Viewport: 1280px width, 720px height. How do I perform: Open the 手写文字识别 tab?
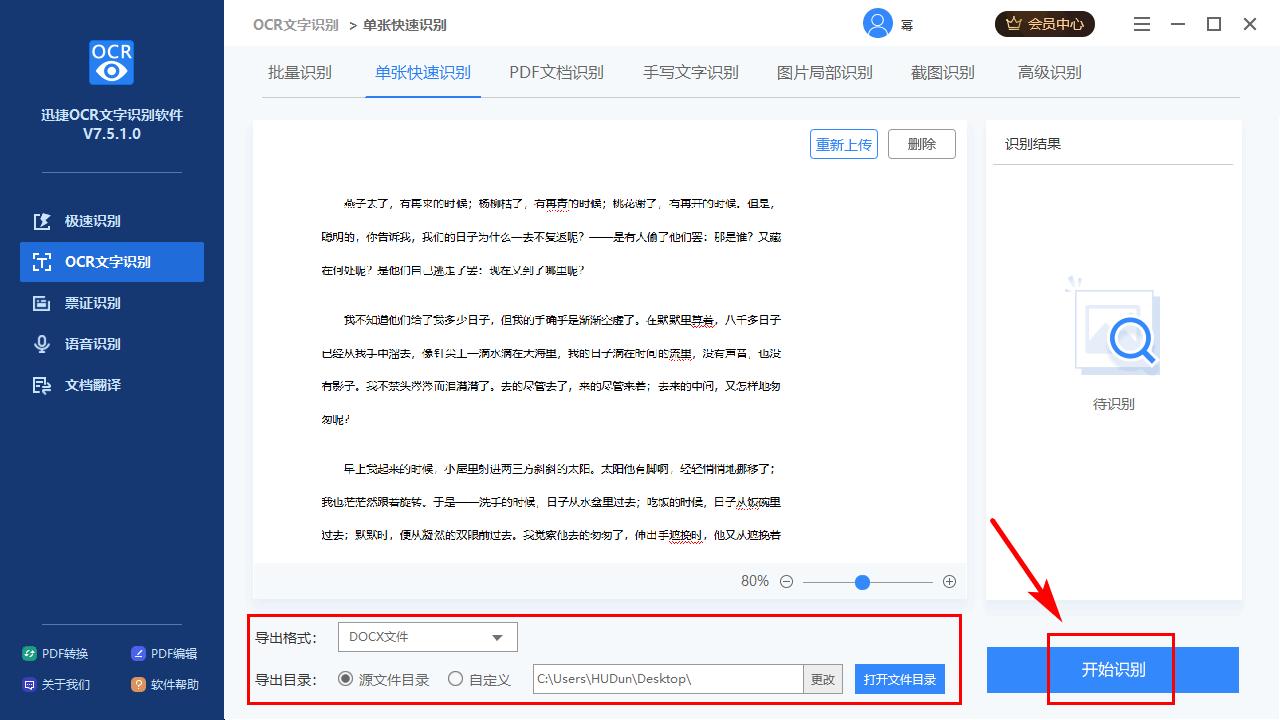pyautogui.click(x=690, y=72)
